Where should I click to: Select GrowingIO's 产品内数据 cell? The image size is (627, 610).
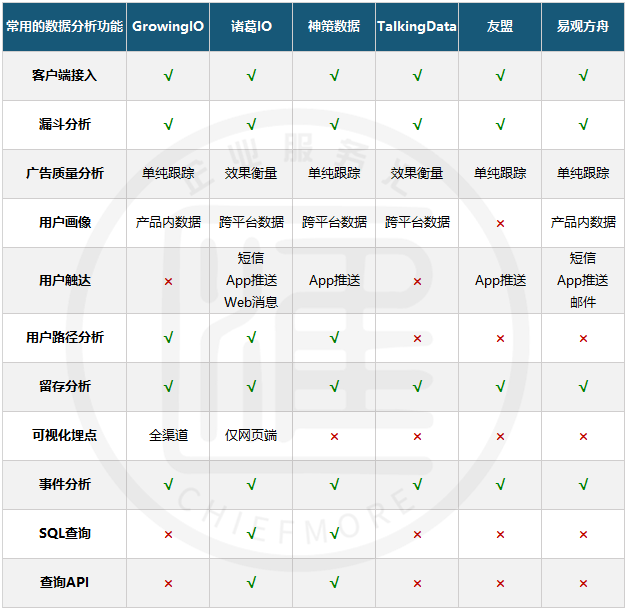168,222
